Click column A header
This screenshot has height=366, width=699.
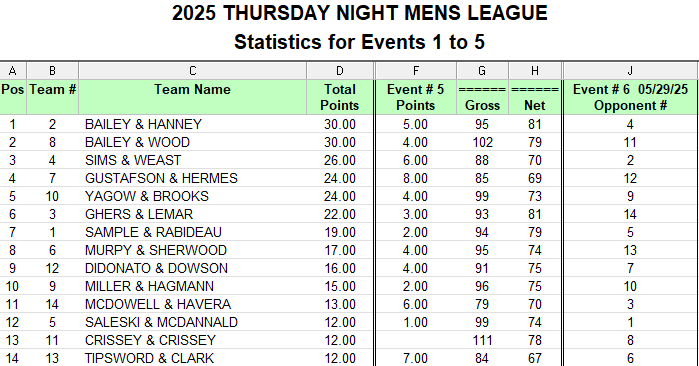12,71
